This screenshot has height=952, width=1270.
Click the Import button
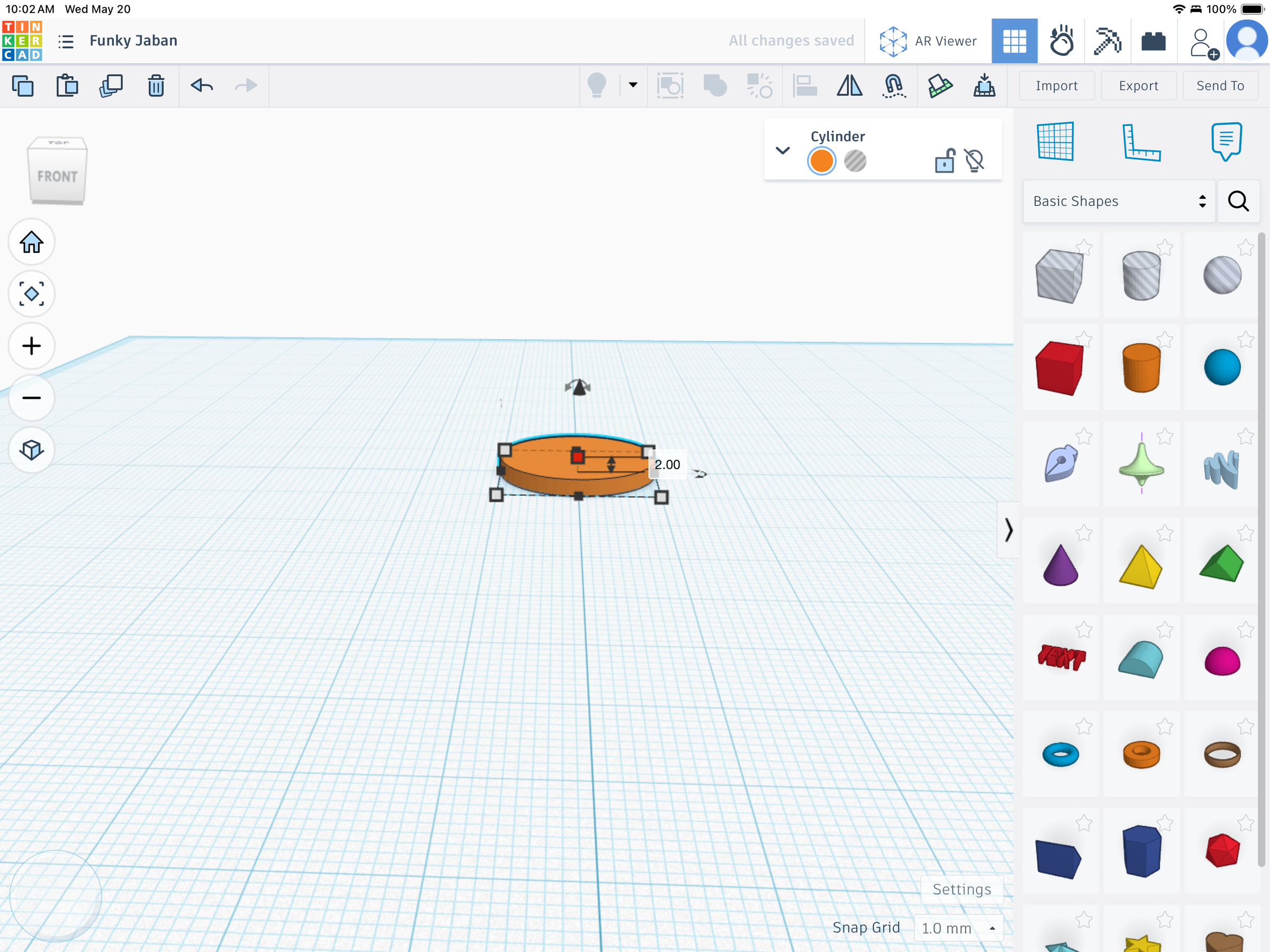(1056, 86)
